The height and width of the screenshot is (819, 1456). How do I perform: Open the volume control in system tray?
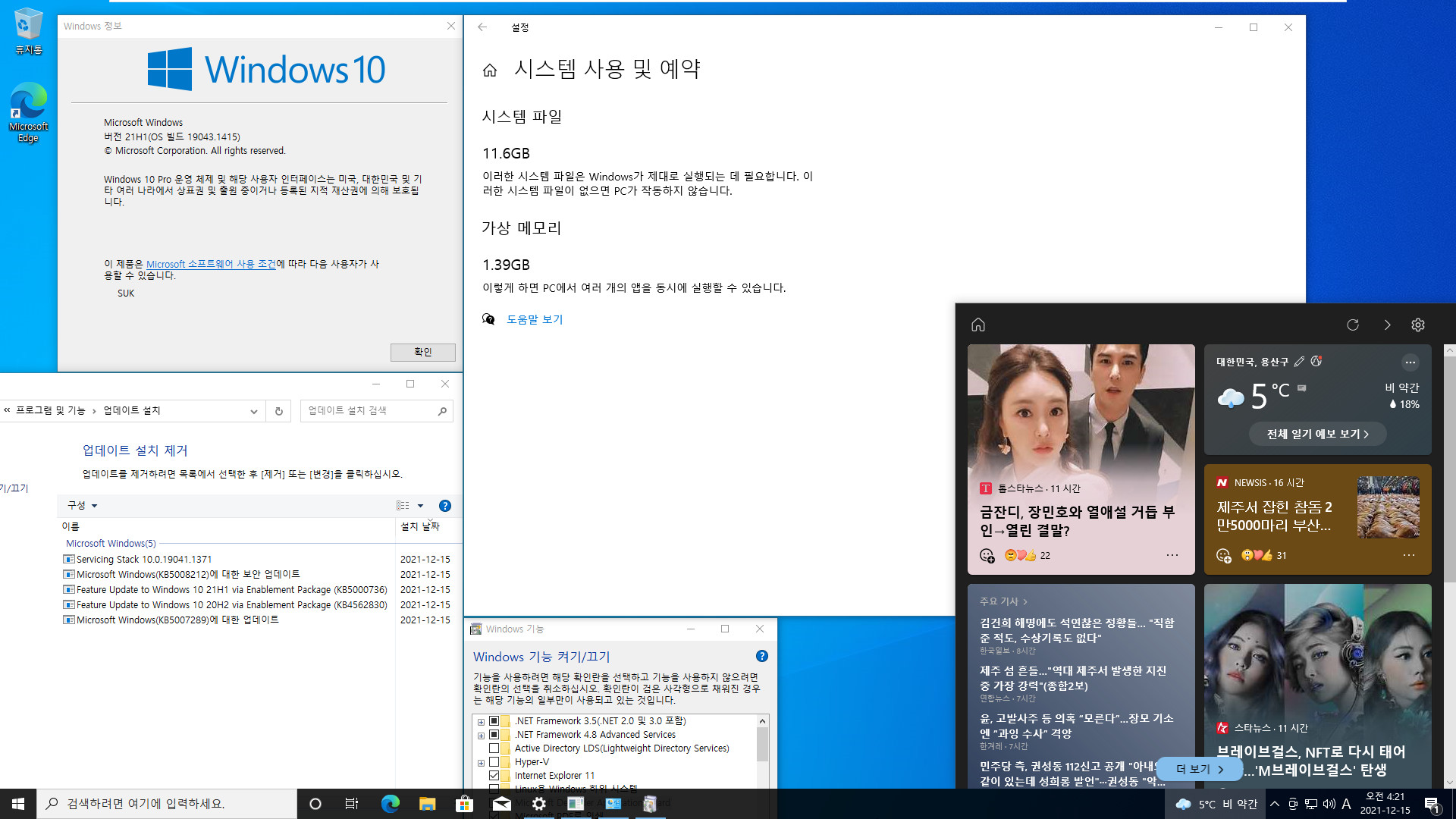[x=1329, y=804]
